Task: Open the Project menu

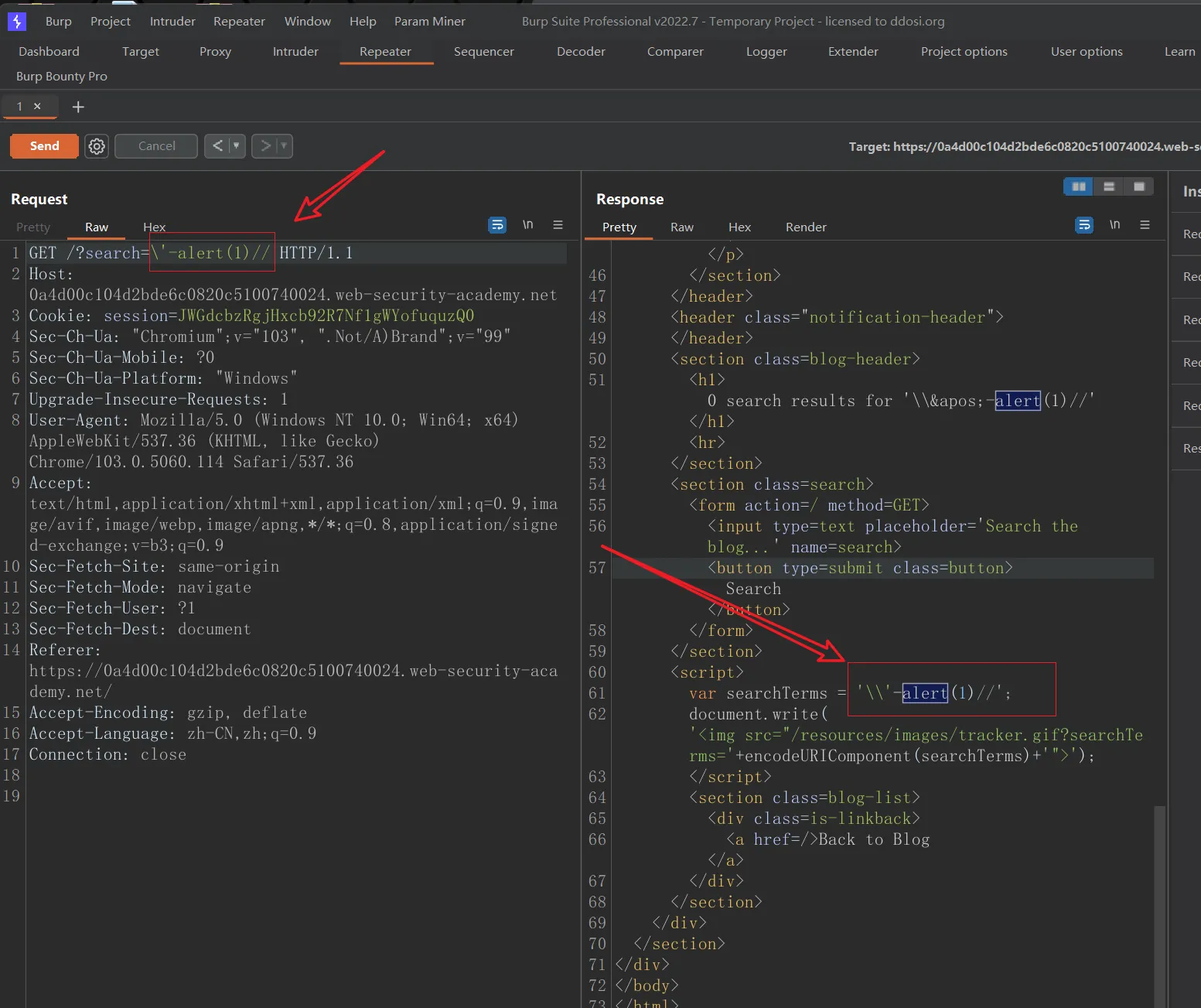Action: (111, 22)
